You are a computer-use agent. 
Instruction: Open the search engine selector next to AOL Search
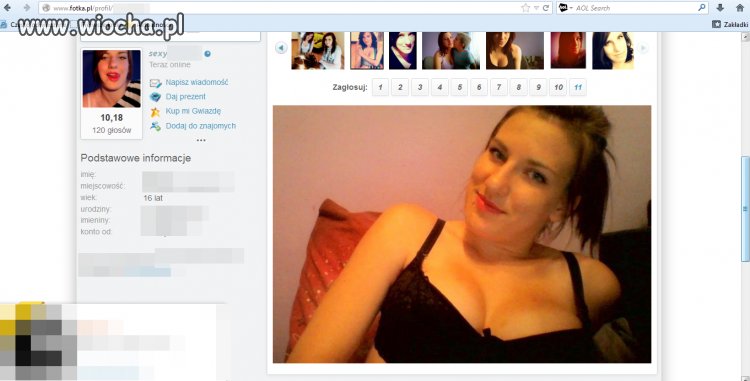(565, 8)
